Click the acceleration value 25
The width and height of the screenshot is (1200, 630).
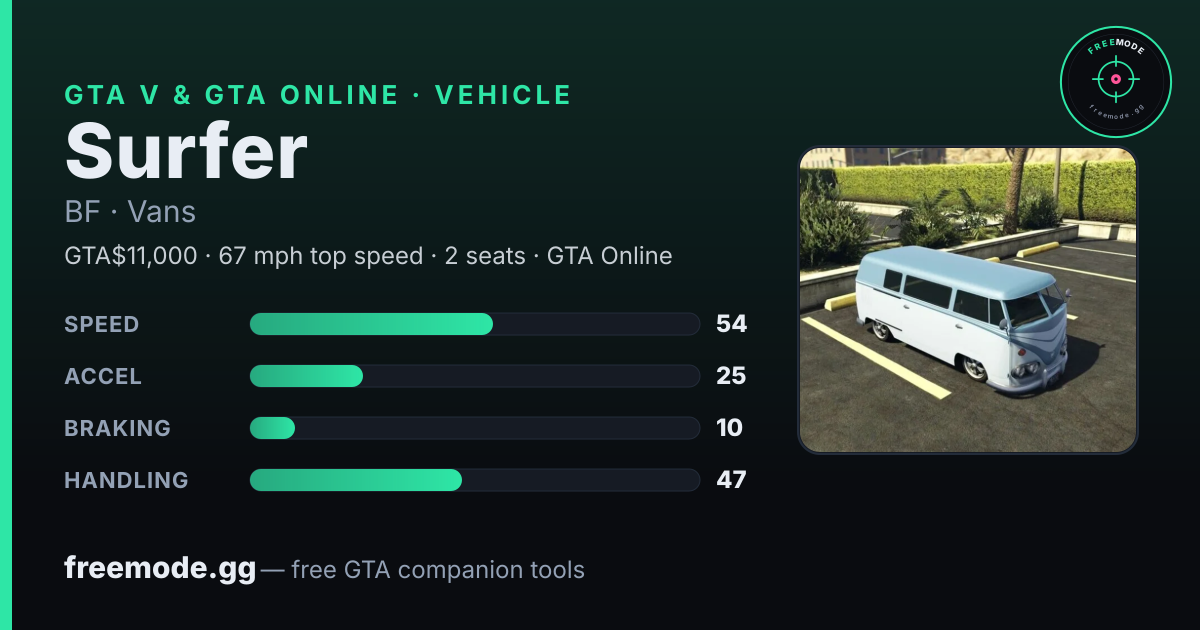point(732,376)
